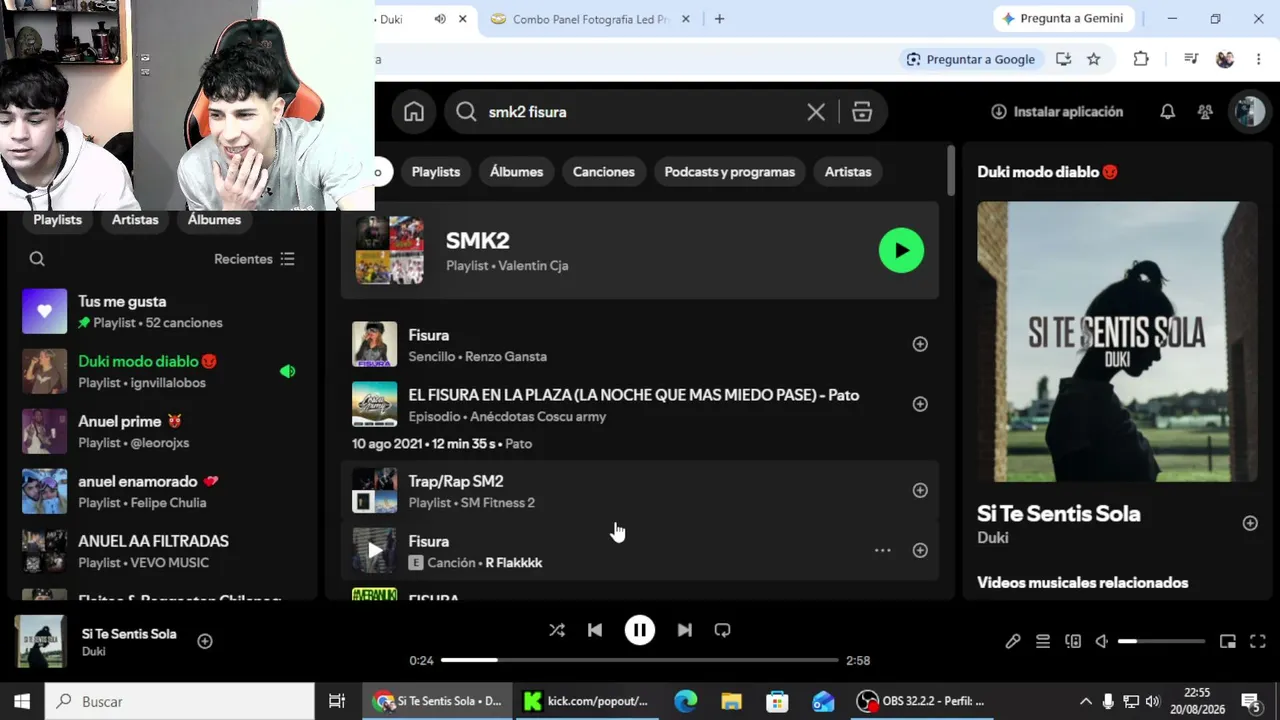Filter search results by Álbumes
The width and height of the screenshot is (1280, 720).
(x=516, y=172)
